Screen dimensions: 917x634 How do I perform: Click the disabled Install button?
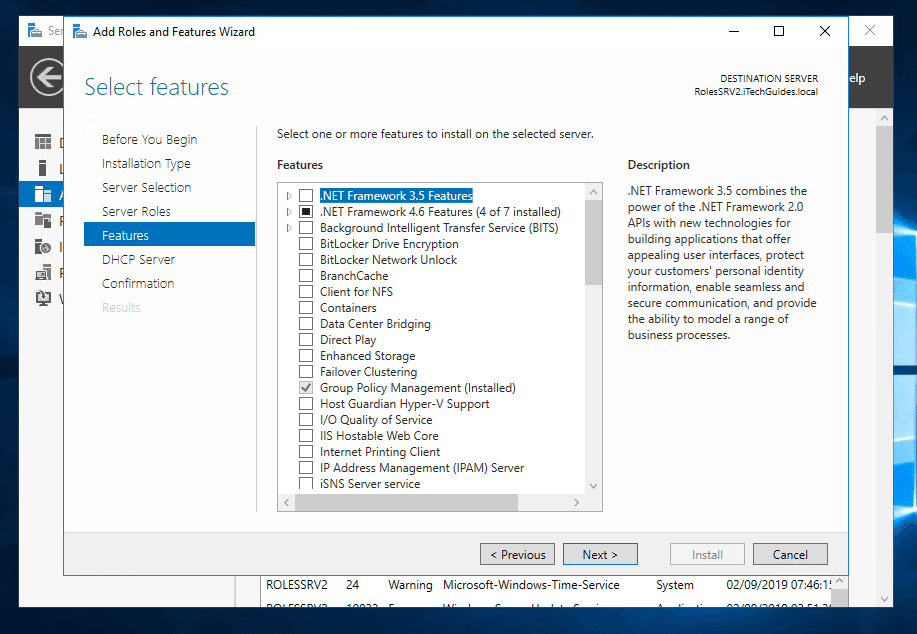[707, 554]
